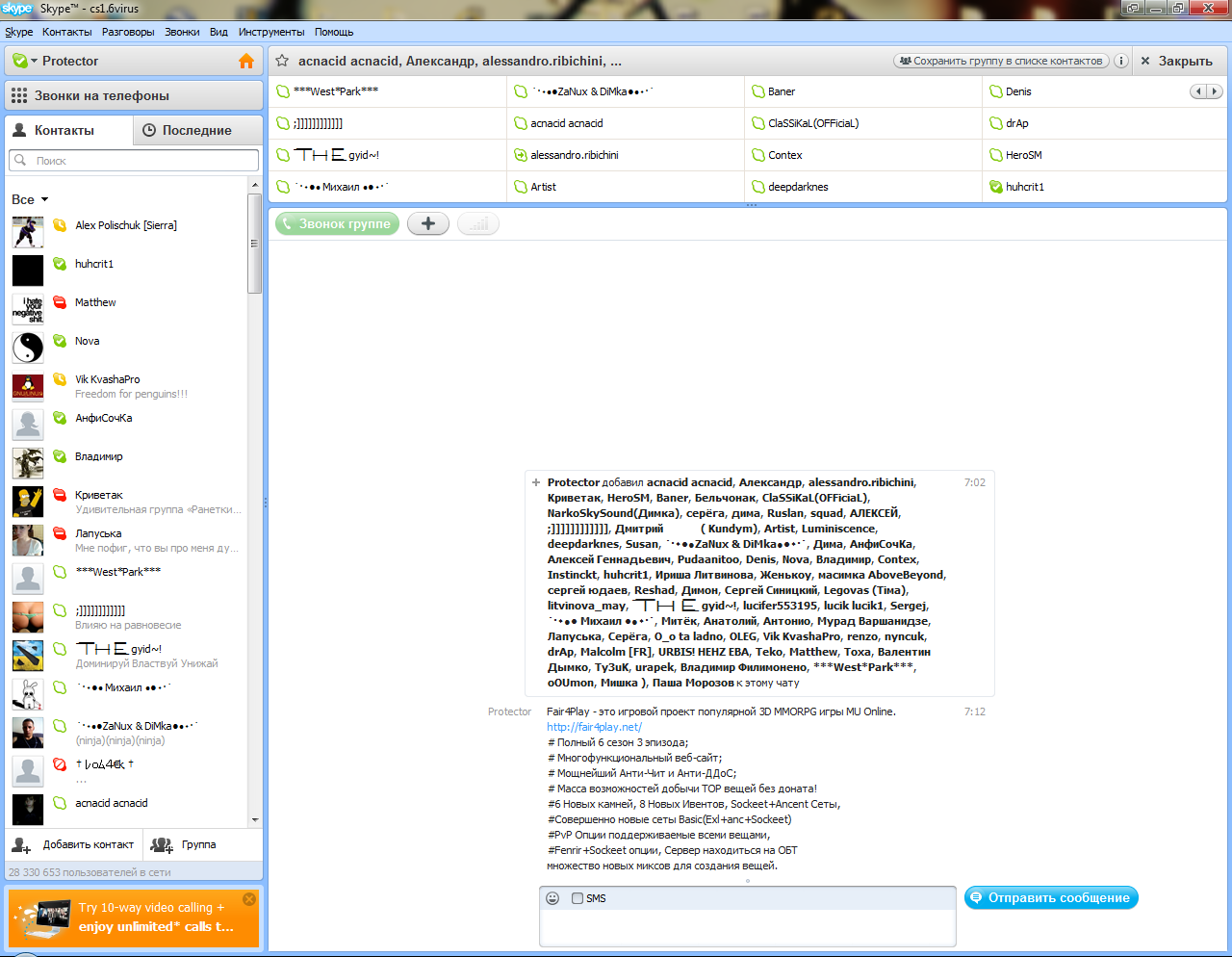Click the "Отправить сообщение" button
Screen dimensions: 1232x957
(1051, 897)
